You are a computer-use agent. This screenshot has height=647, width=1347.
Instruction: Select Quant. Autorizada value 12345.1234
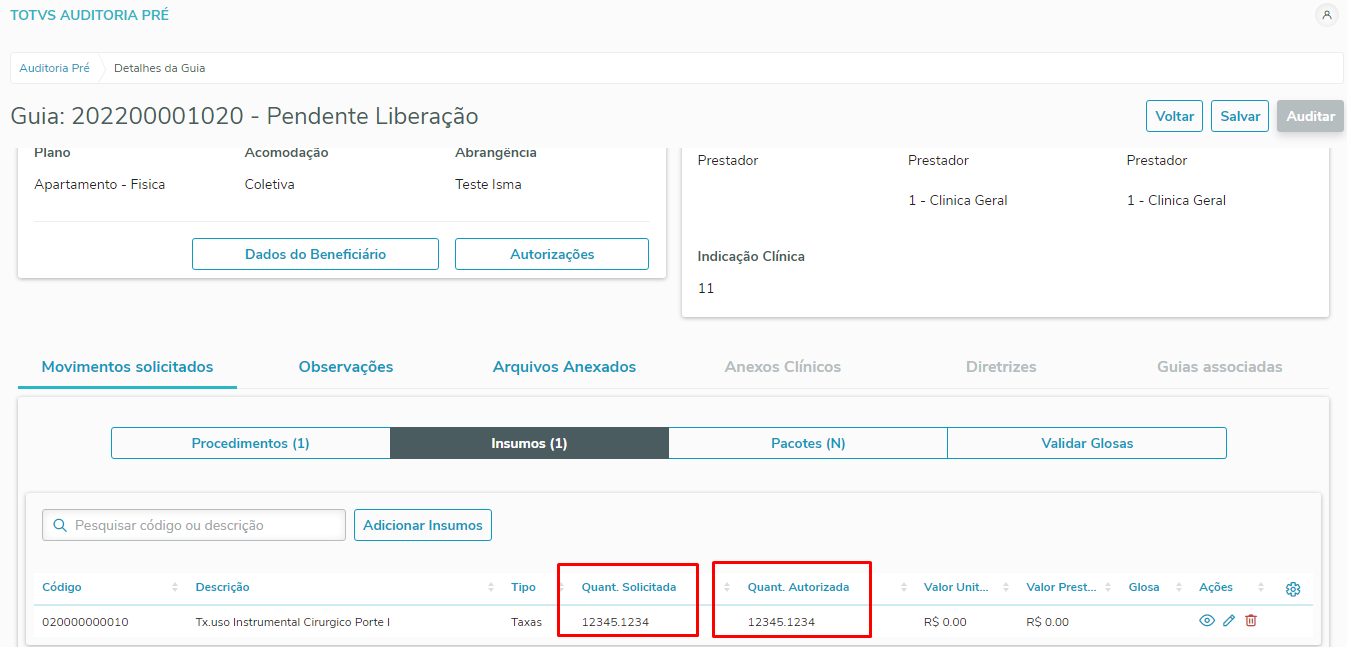(781, 622)
